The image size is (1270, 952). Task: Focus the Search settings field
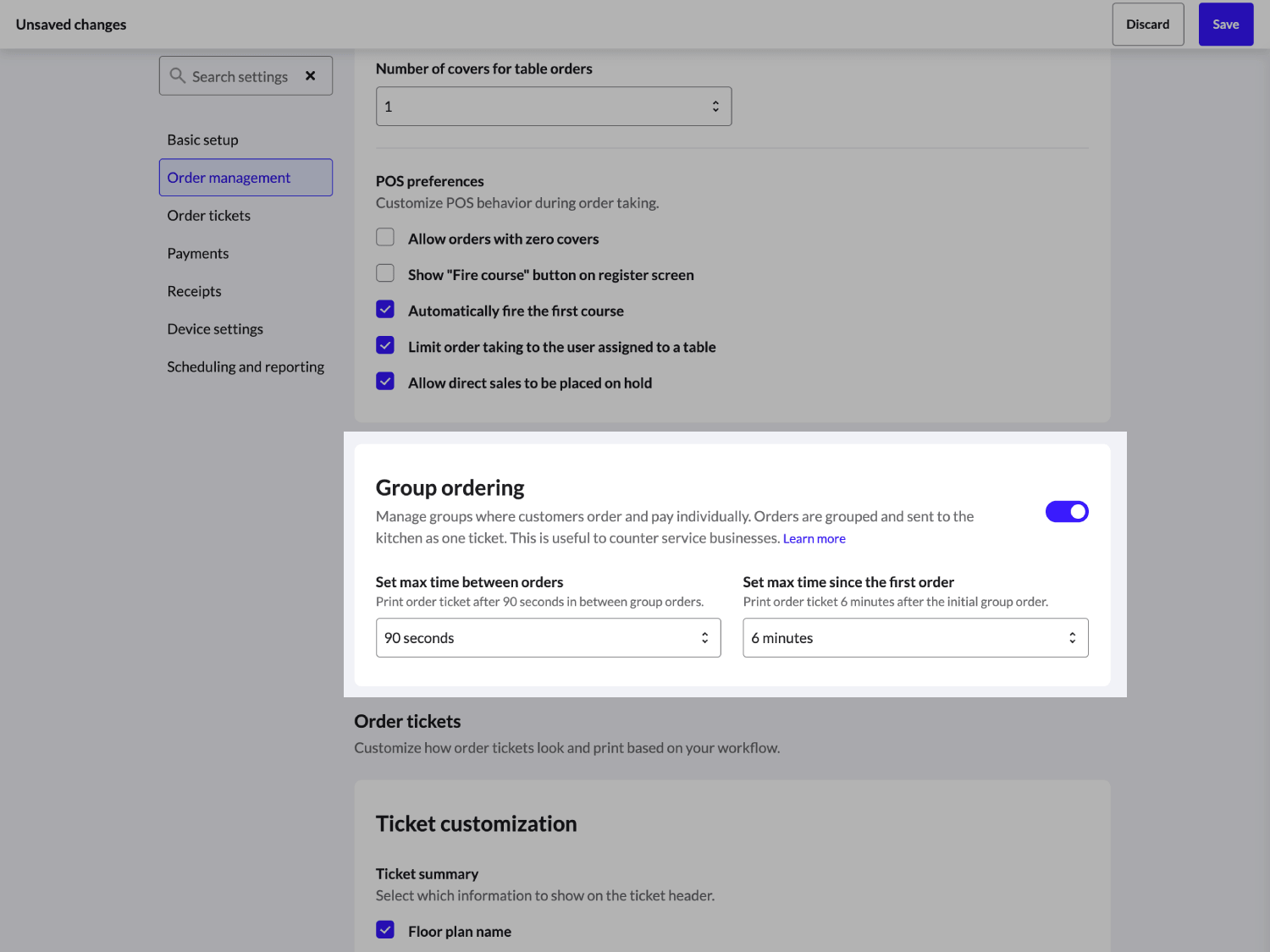(246, 76)
